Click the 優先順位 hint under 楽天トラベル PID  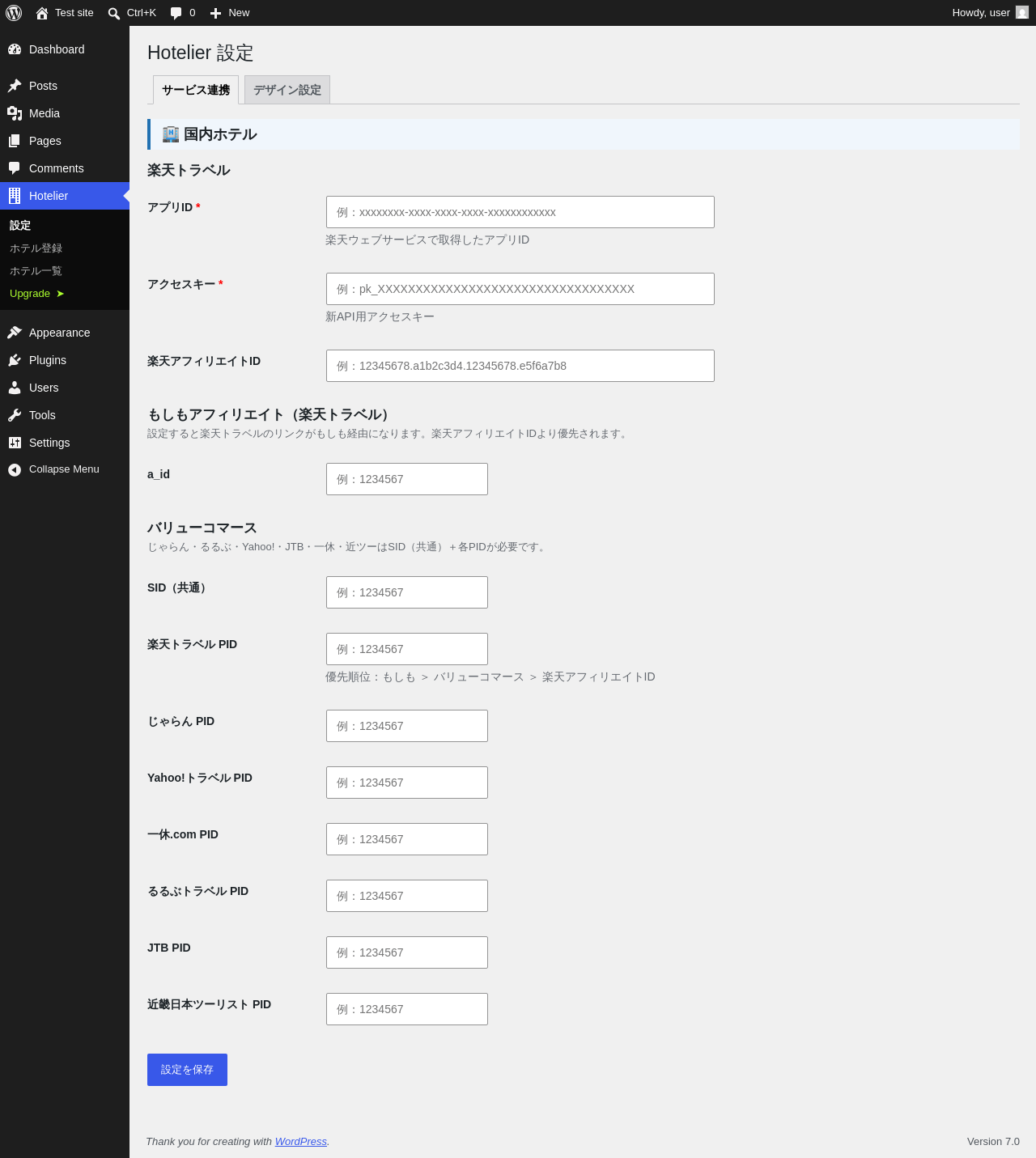pyautogui.click(x=490, y=677)
